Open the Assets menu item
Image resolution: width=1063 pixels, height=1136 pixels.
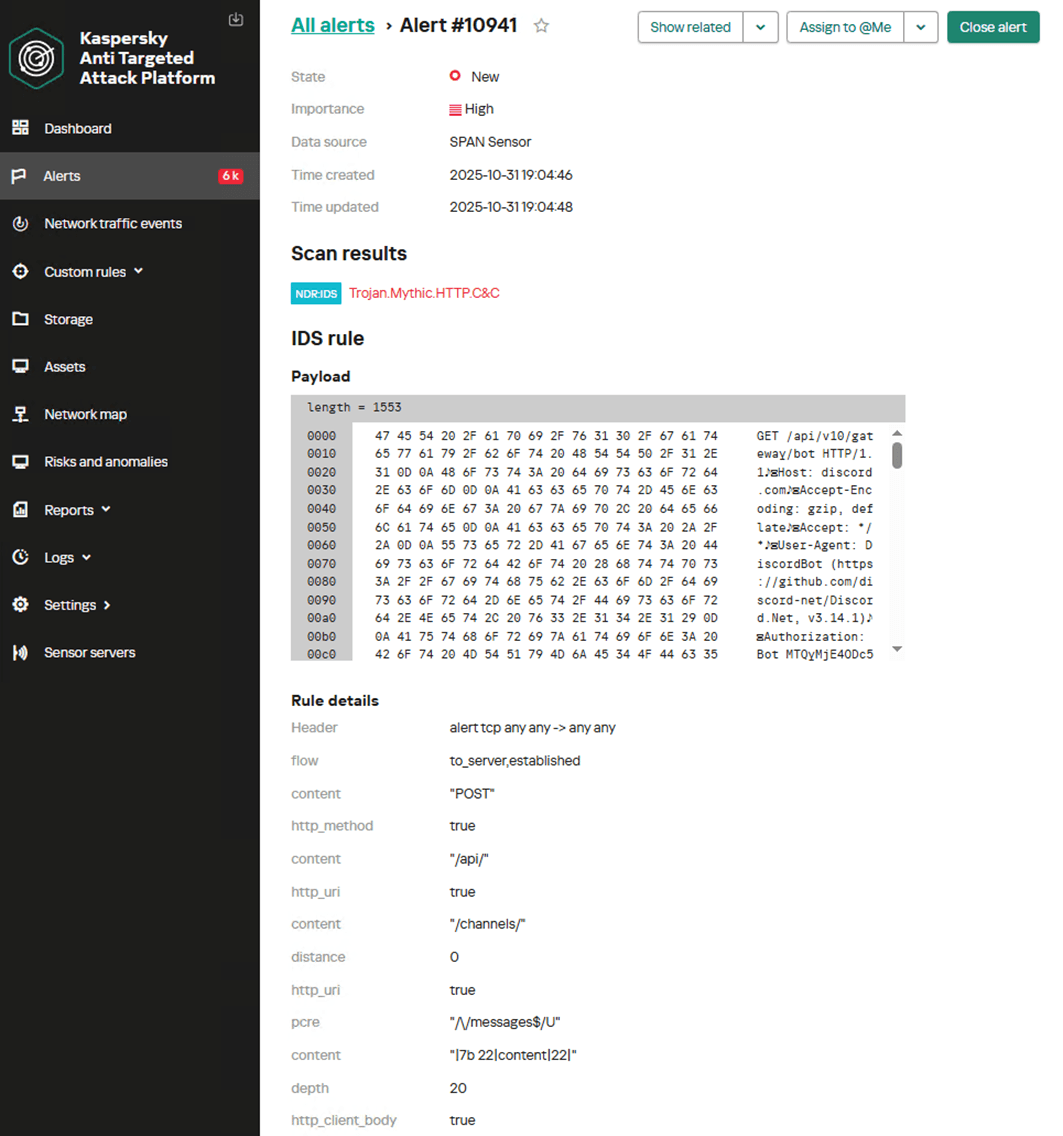[65, 367]
